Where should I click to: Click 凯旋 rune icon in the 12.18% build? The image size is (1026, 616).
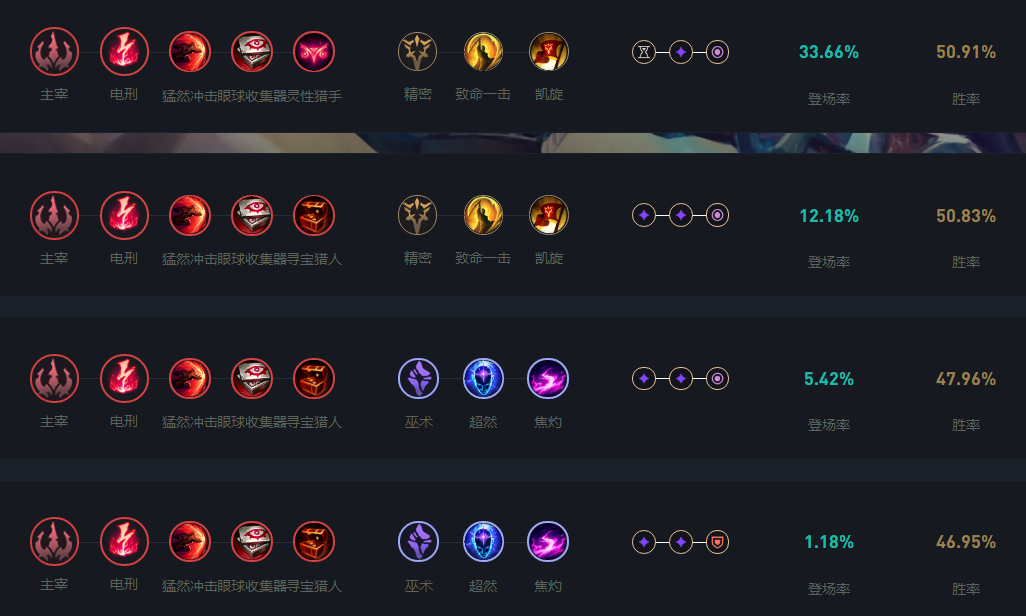coord(548,215)
